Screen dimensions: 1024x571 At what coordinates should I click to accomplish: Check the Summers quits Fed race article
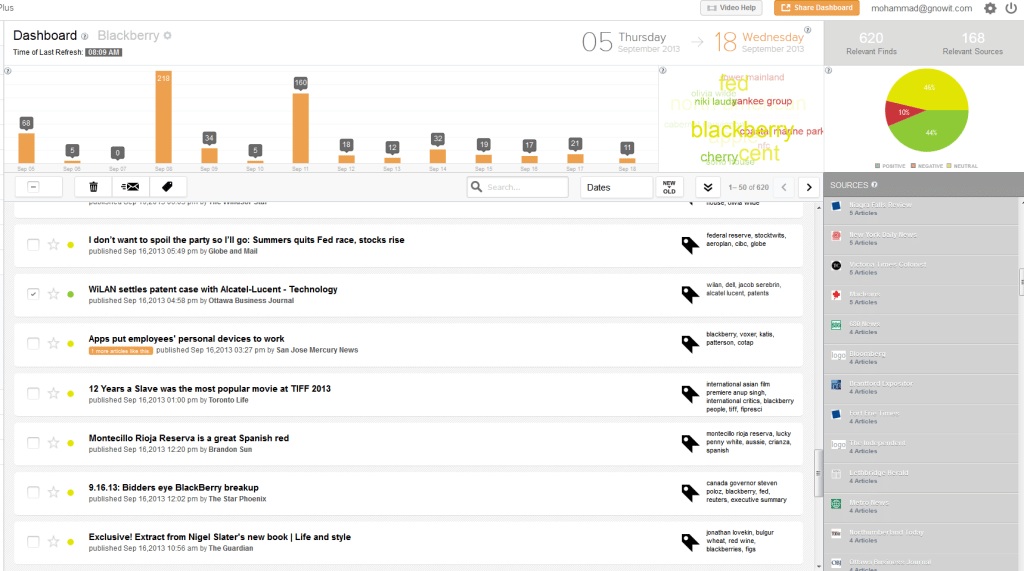pos(33,244)
